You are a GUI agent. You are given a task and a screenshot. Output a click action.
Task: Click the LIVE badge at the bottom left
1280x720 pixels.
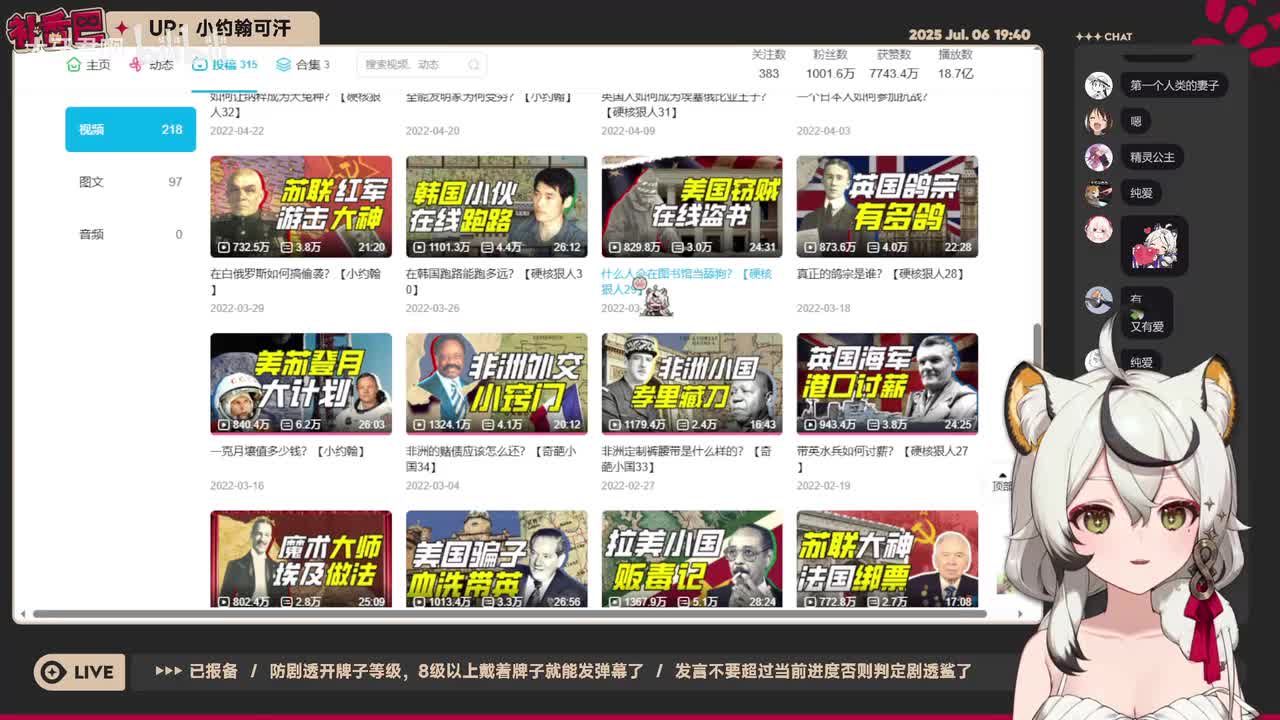point(80,672)
